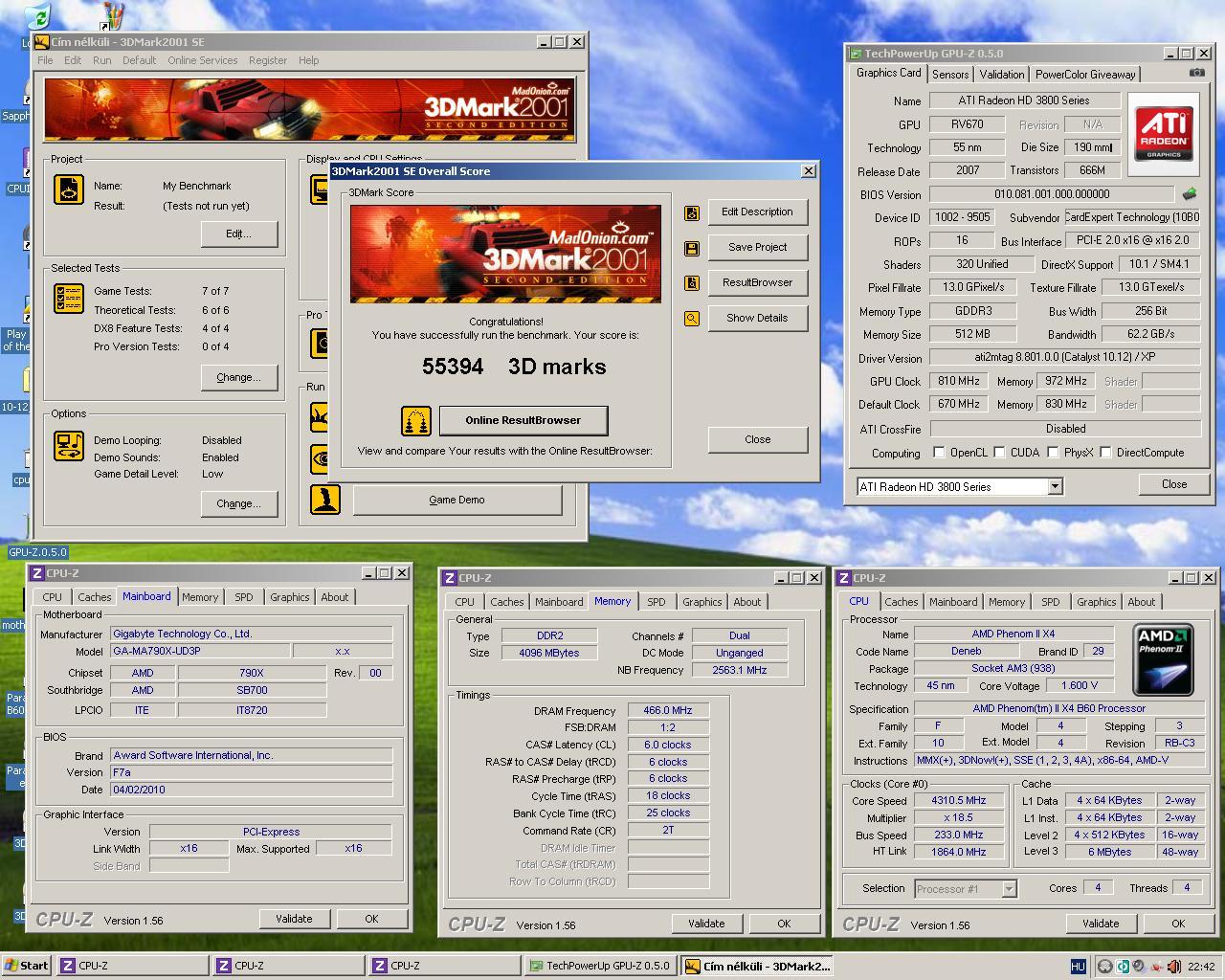Click the Core Speed 4310.5 MHz value
This screenshot has width=1225, height=980.
coord(958,801)
